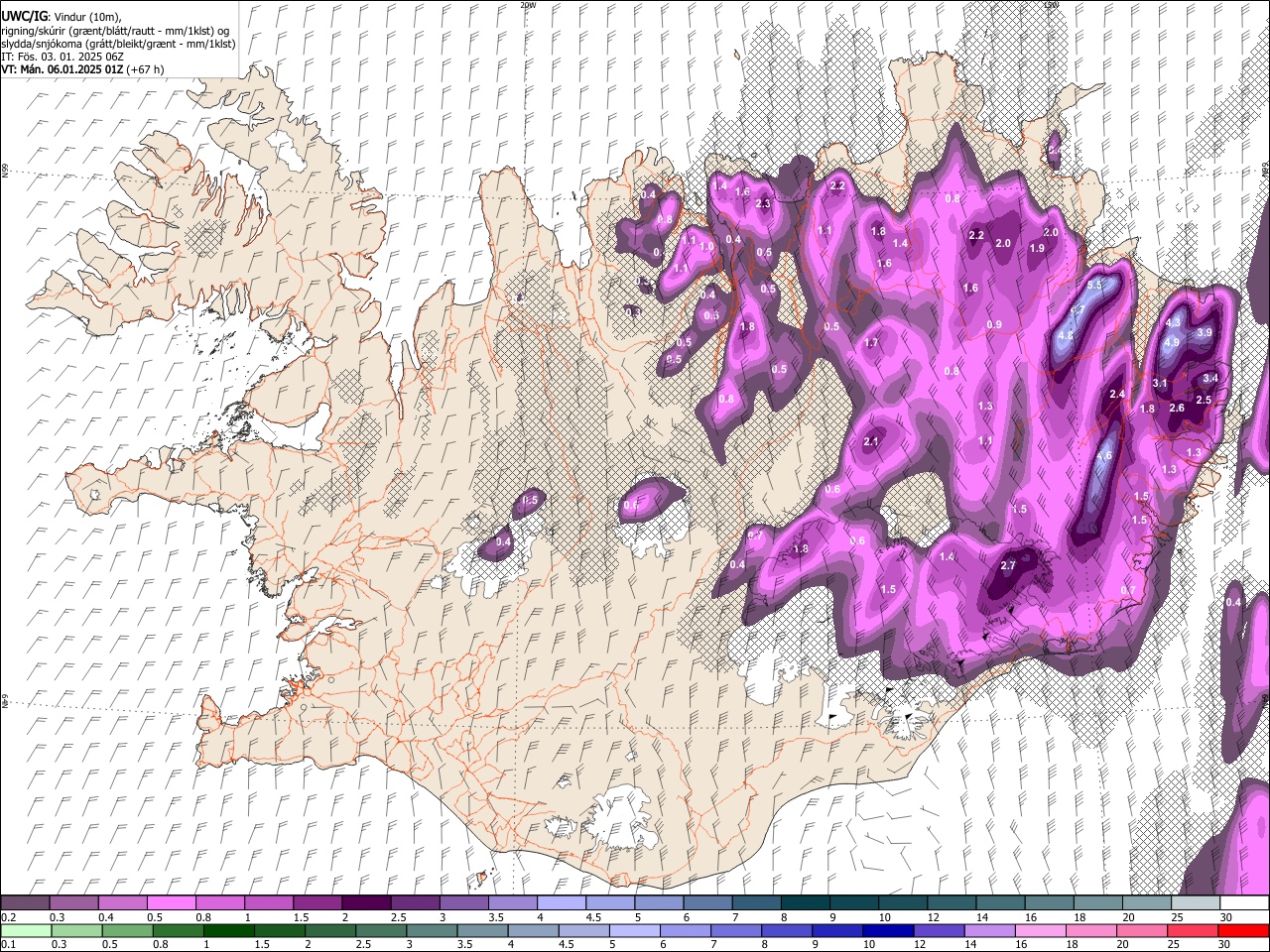This screenshot has height=952, width=1270.
Task: Click the 0.4 label on the upper scale
Action: 106,917
